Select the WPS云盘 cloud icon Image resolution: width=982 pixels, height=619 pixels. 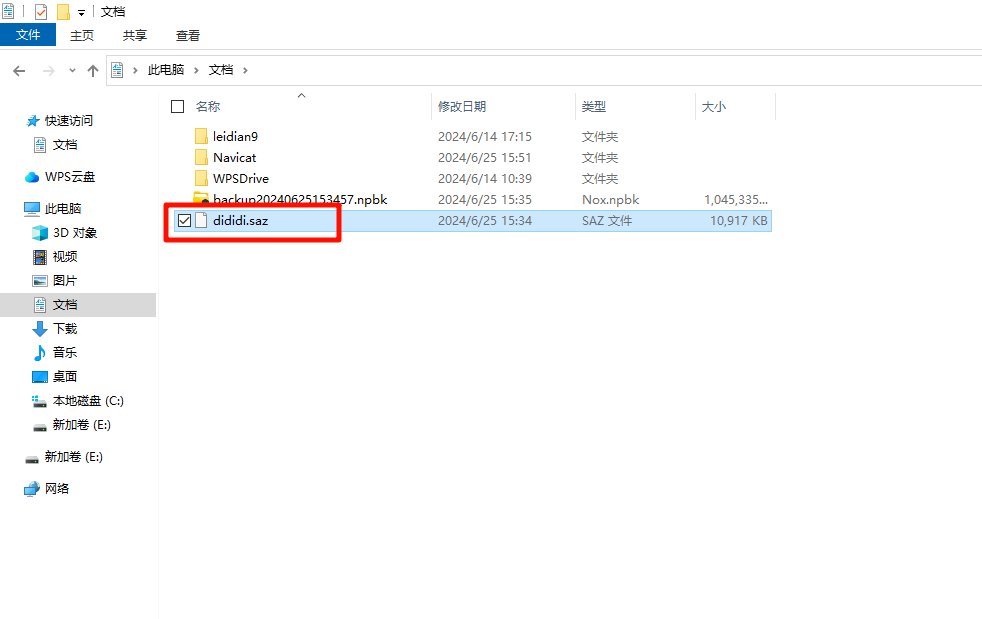pos(33,177)
